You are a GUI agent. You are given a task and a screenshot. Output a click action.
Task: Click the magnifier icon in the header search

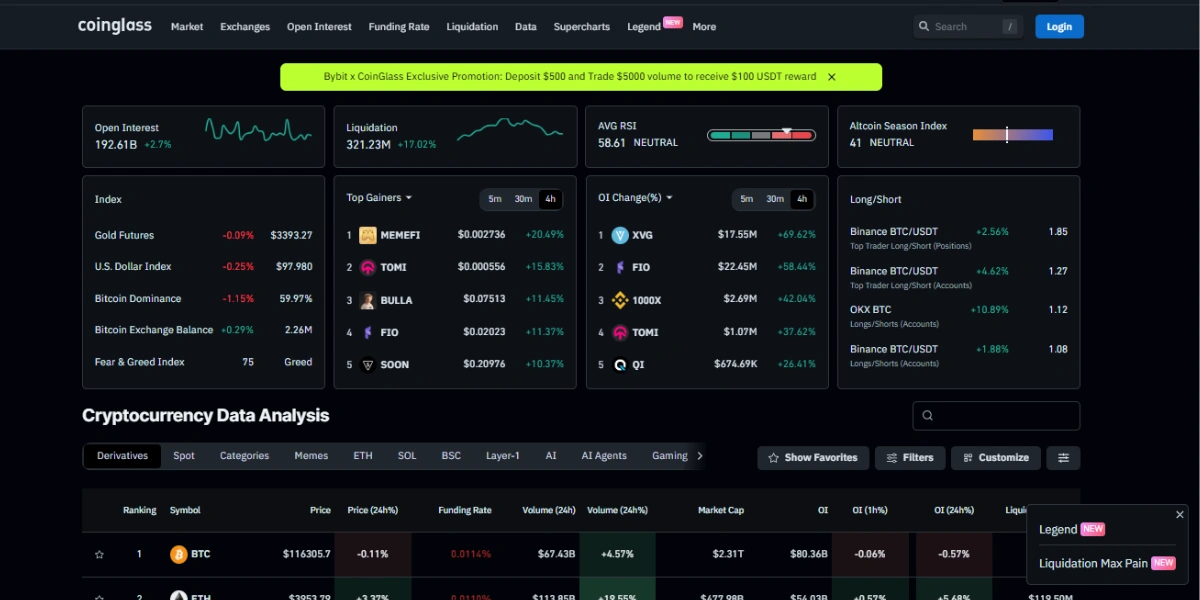point(924,27)
